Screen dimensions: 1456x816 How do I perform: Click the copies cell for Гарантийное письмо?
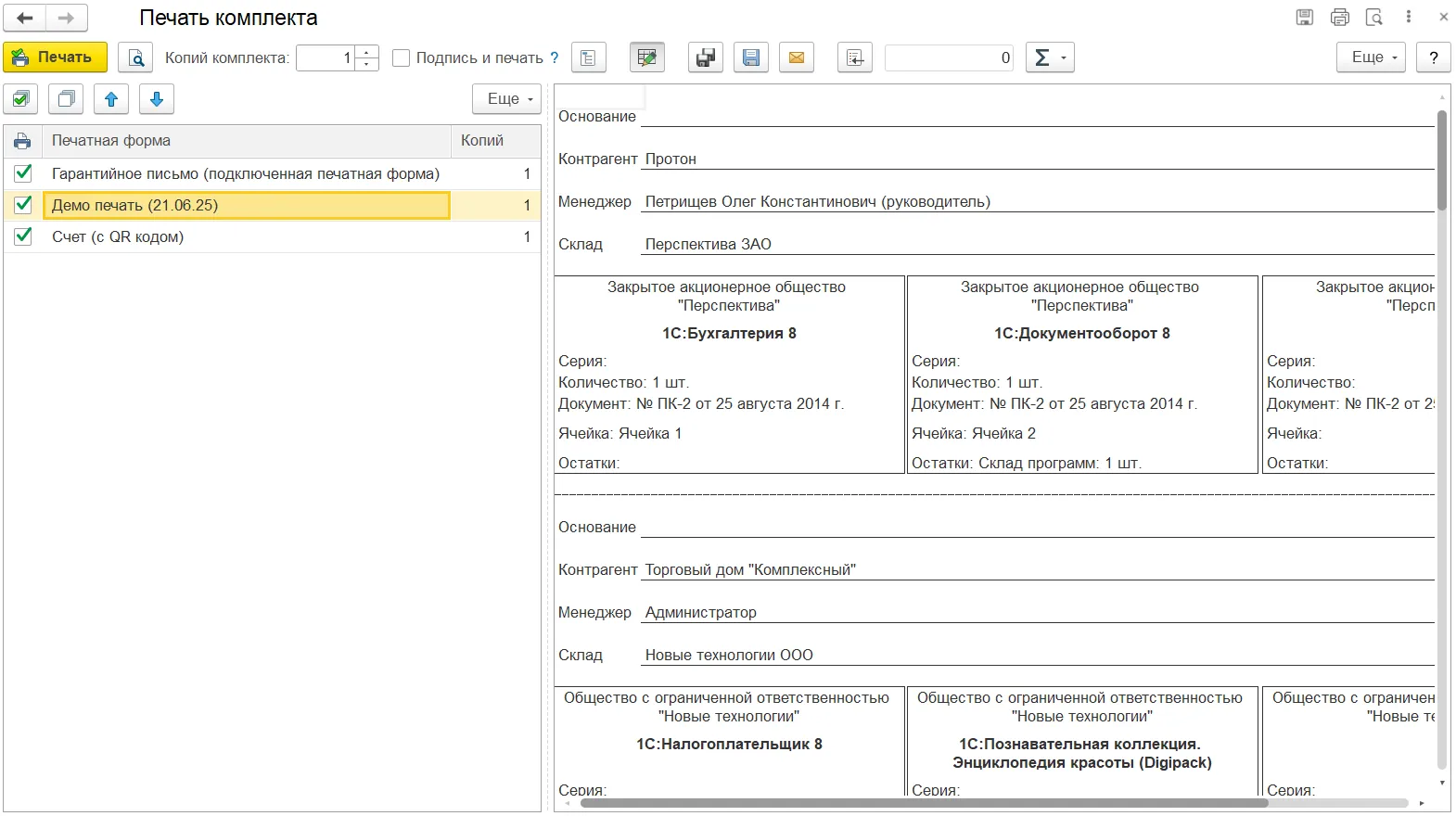click(495, 173)
